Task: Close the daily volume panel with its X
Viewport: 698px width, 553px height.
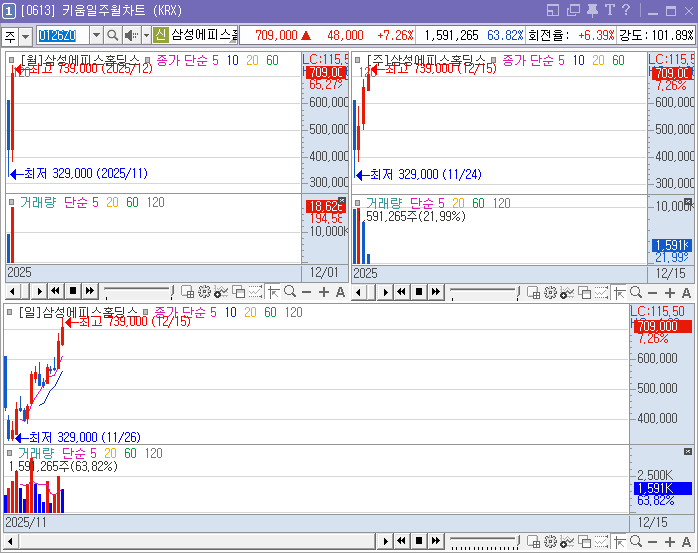Action: pos(688,452)
